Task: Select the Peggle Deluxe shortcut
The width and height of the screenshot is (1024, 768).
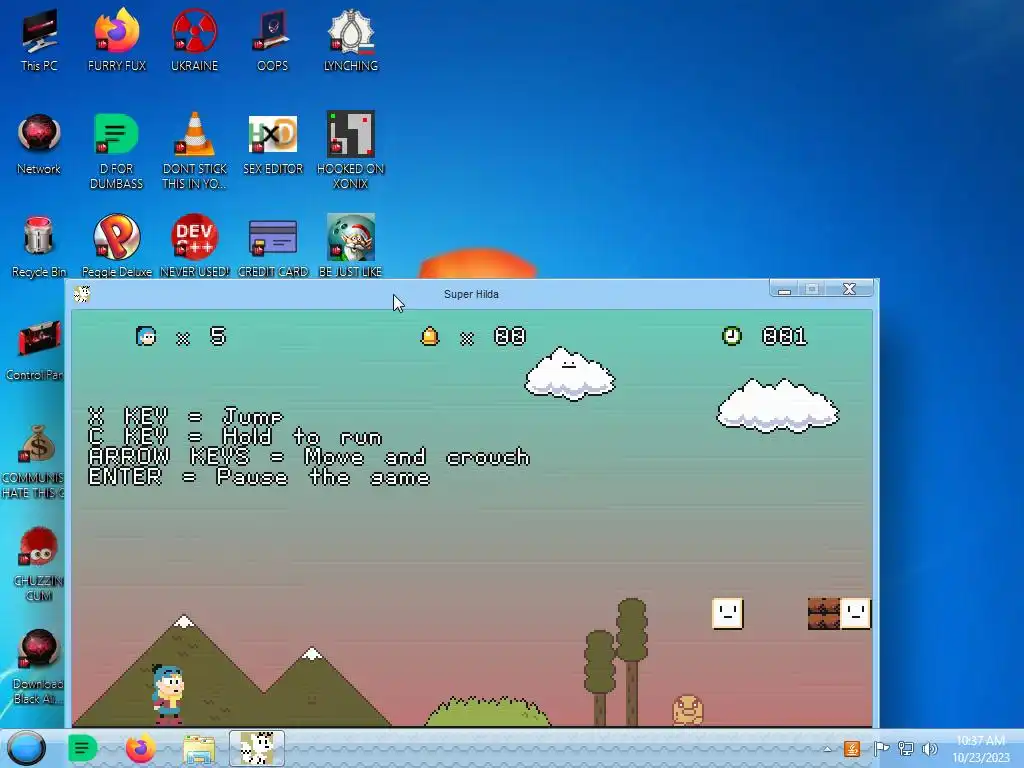Action: pyautogui.click(x=117, y=246)
